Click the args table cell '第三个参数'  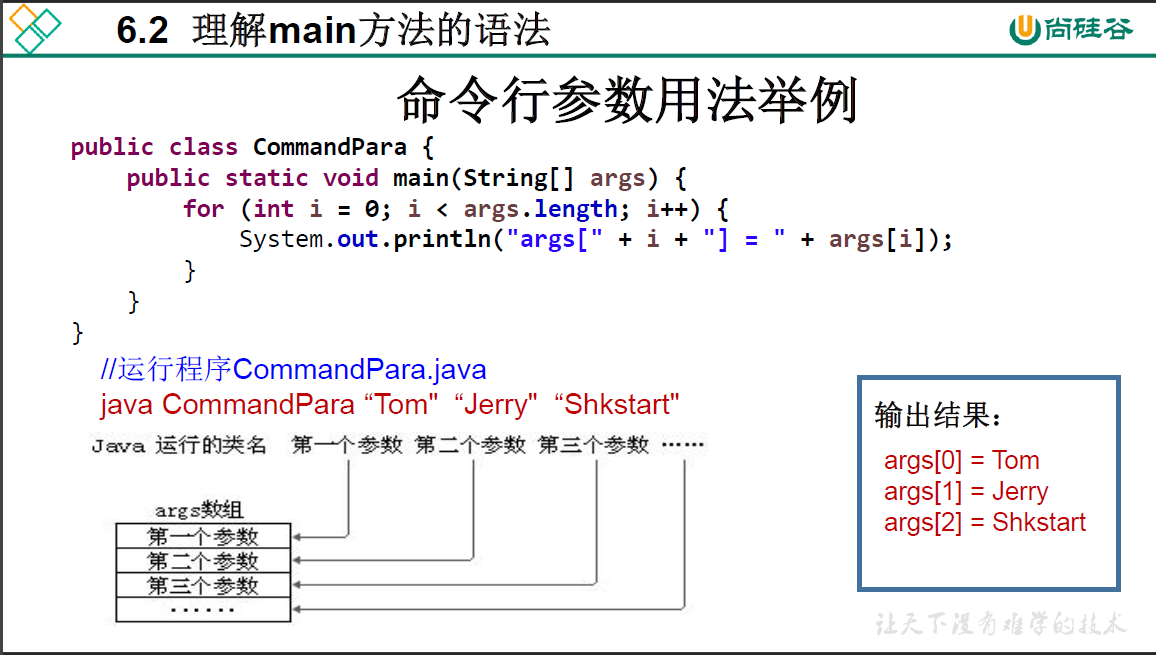203,586
